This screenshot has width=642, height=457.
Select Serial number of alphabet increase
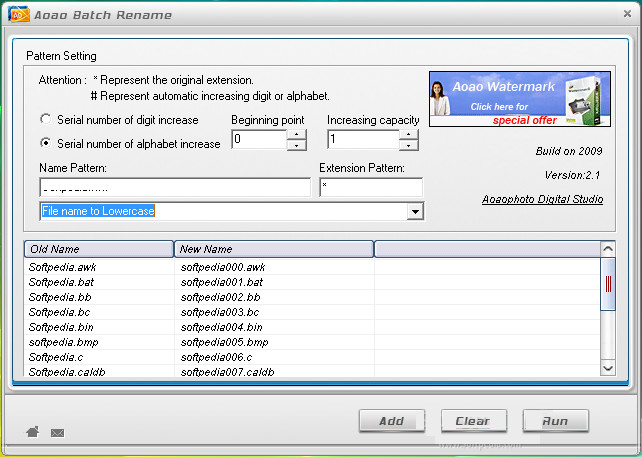point(45,143)
